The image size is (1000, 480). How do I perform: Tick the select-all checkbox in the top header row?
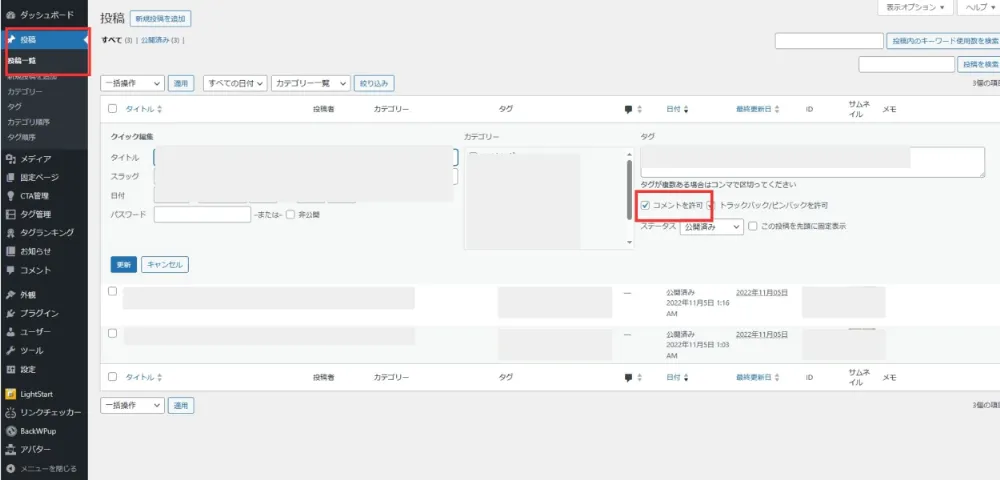click(x=113, y=109)
